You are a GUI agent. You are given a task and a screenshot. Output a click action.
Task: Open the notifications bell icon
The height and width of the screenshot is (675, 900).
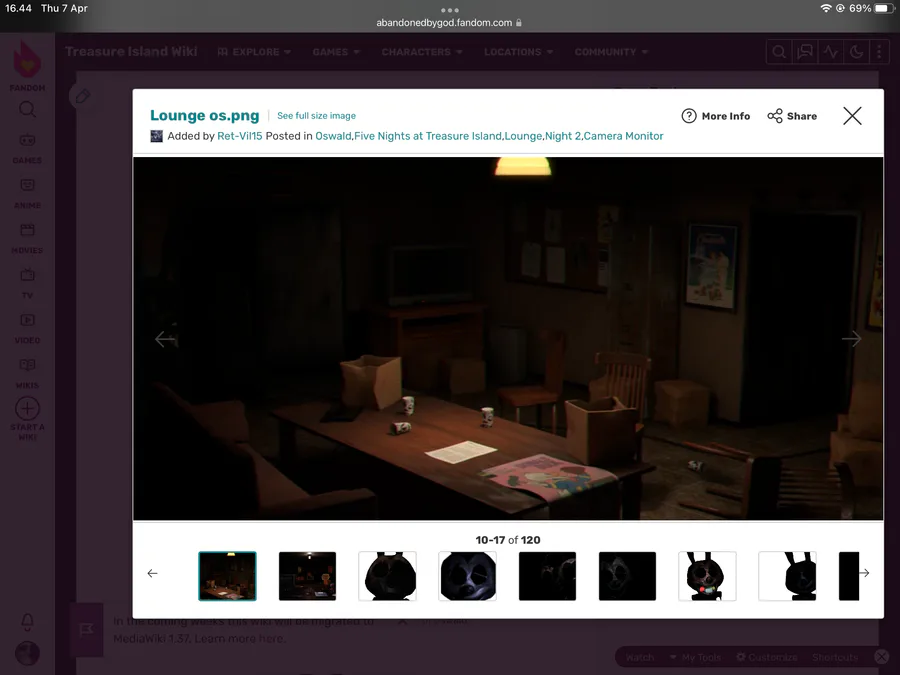tap(27, 622)
